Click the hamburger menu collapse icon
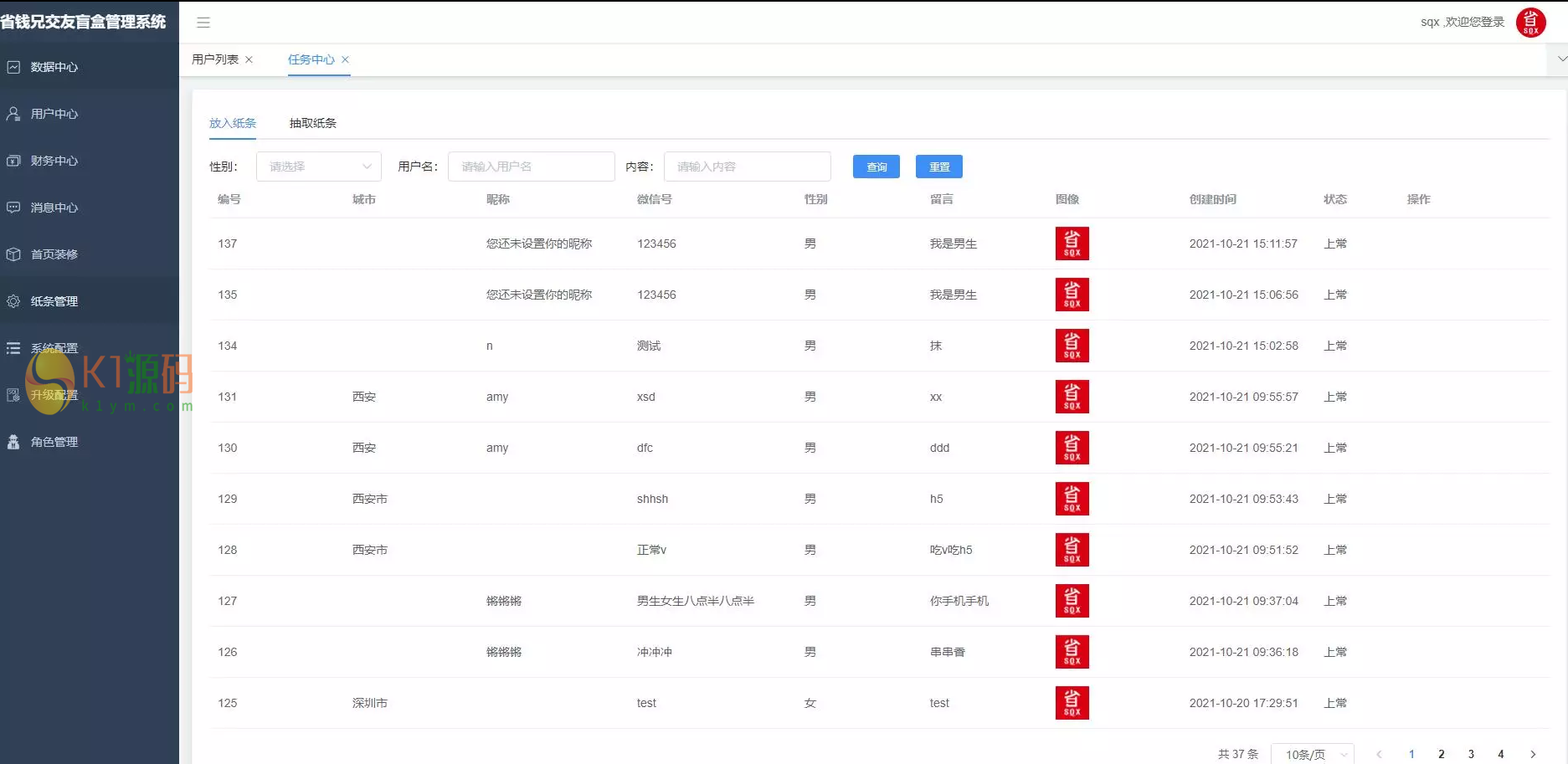This screenshot has width=1568, height=764. (x=203, y=23)
